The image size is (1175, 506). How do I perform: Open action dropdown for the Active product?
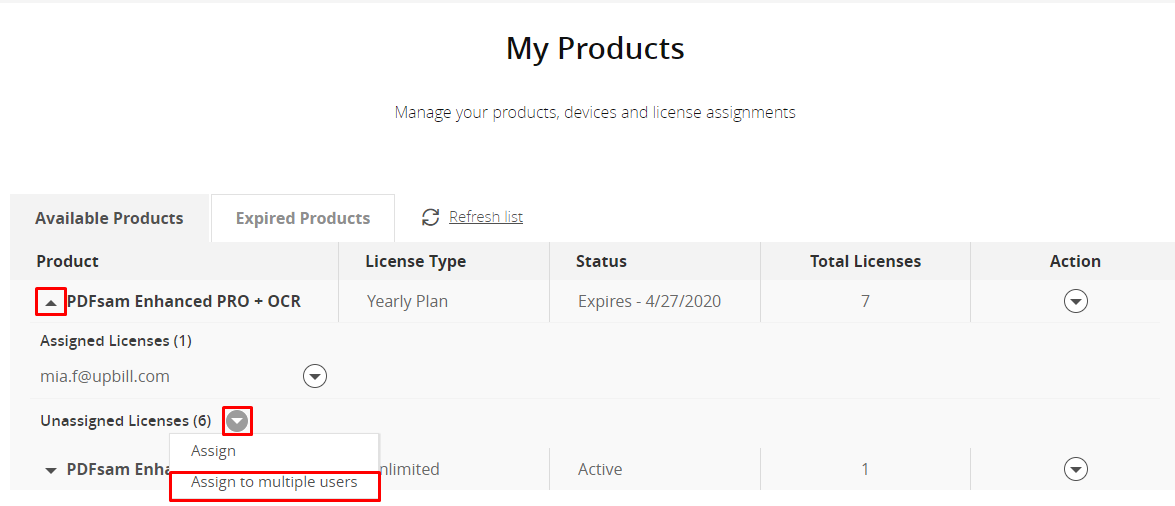pyautogui.click(x=1076, y=469)
